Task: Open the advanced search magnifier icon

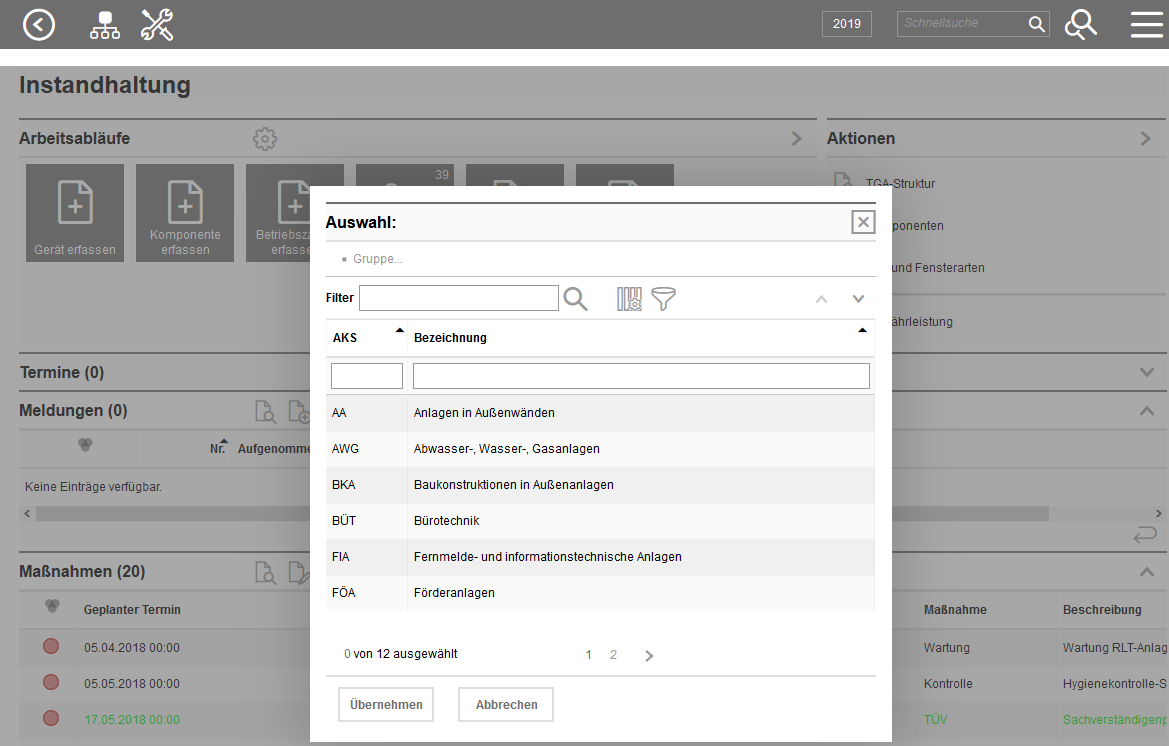Action: pos(1080,25)
